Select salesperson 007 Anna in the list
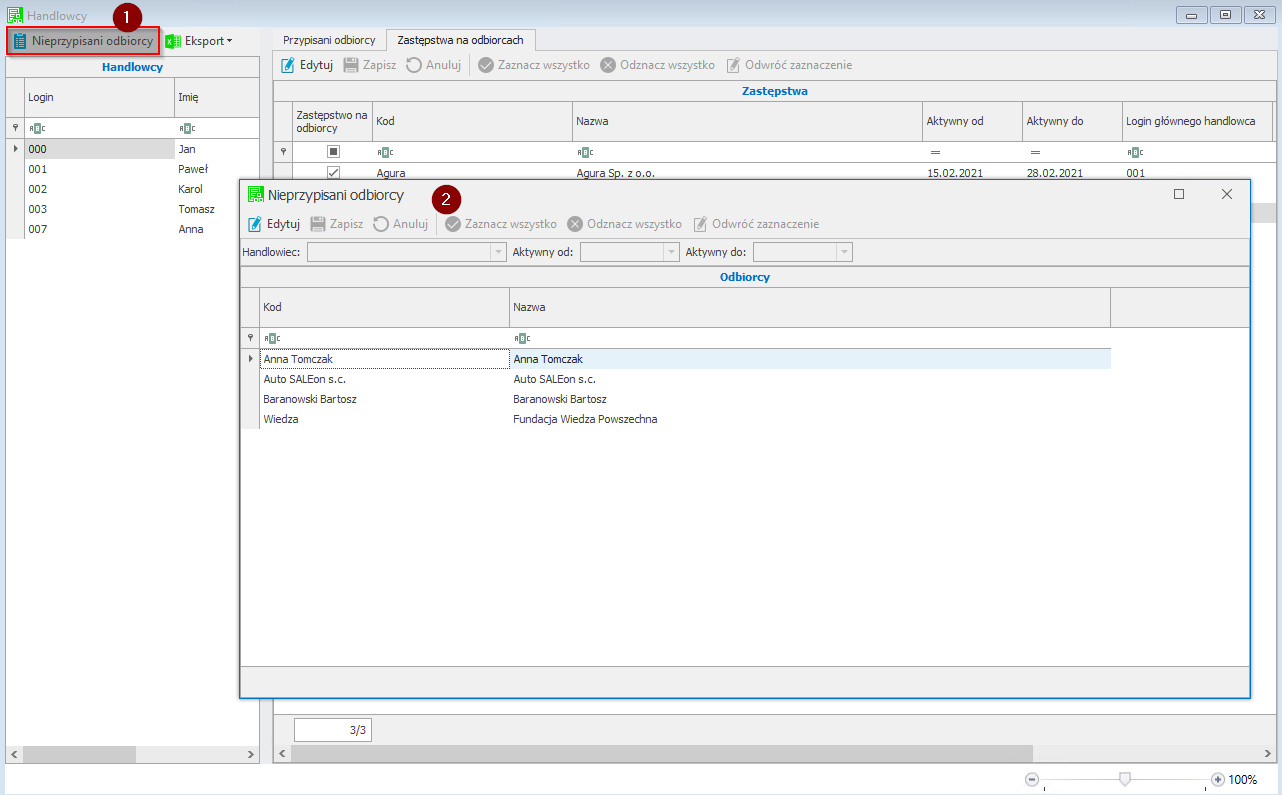The height and width of the screenshot is (795, 1282). point(38,229)
